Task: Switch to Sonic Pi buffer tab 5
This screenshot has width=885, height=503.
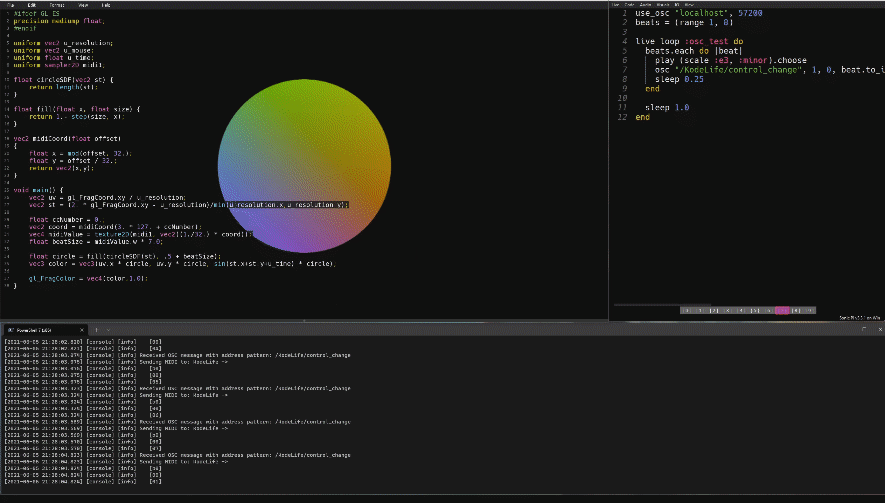Action: coord(755,310)
